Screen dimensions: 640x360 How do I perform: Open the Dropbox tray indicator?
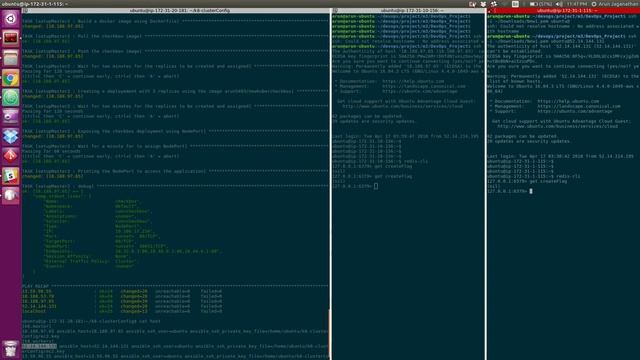click(x=483, y=4)
